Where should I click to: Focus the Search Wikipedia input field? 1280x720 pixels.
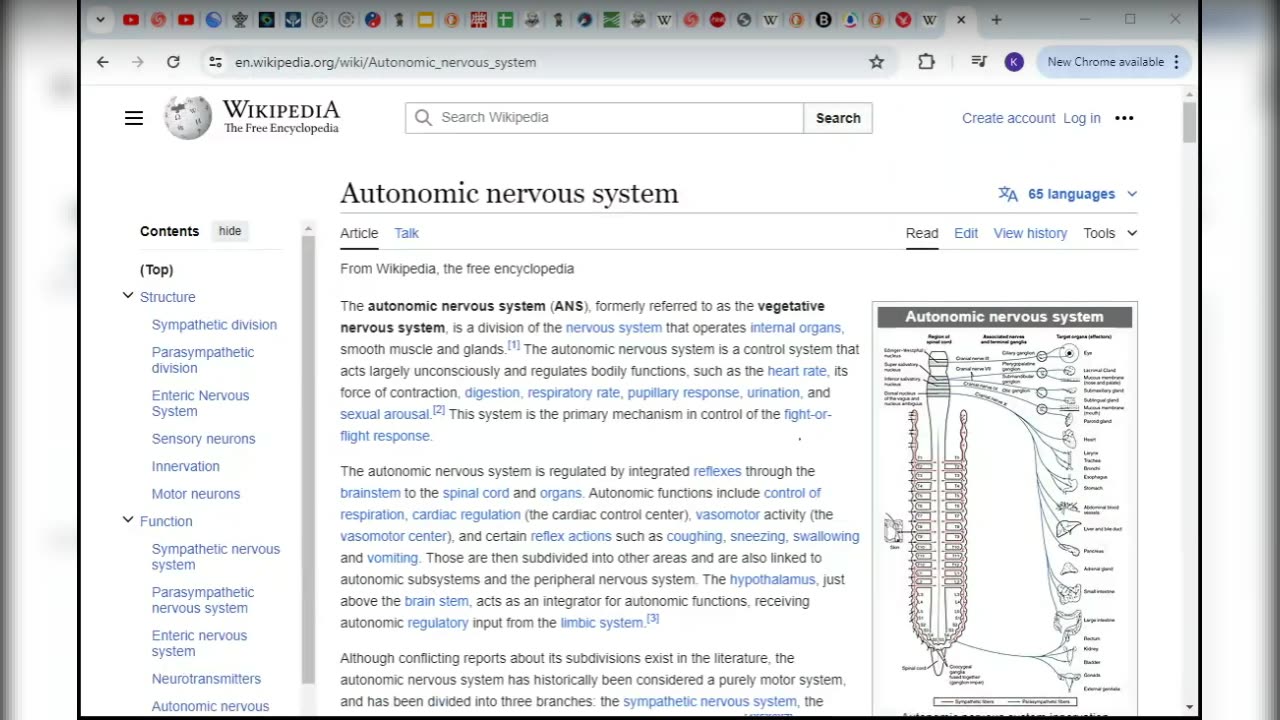(x=604, y=118)
